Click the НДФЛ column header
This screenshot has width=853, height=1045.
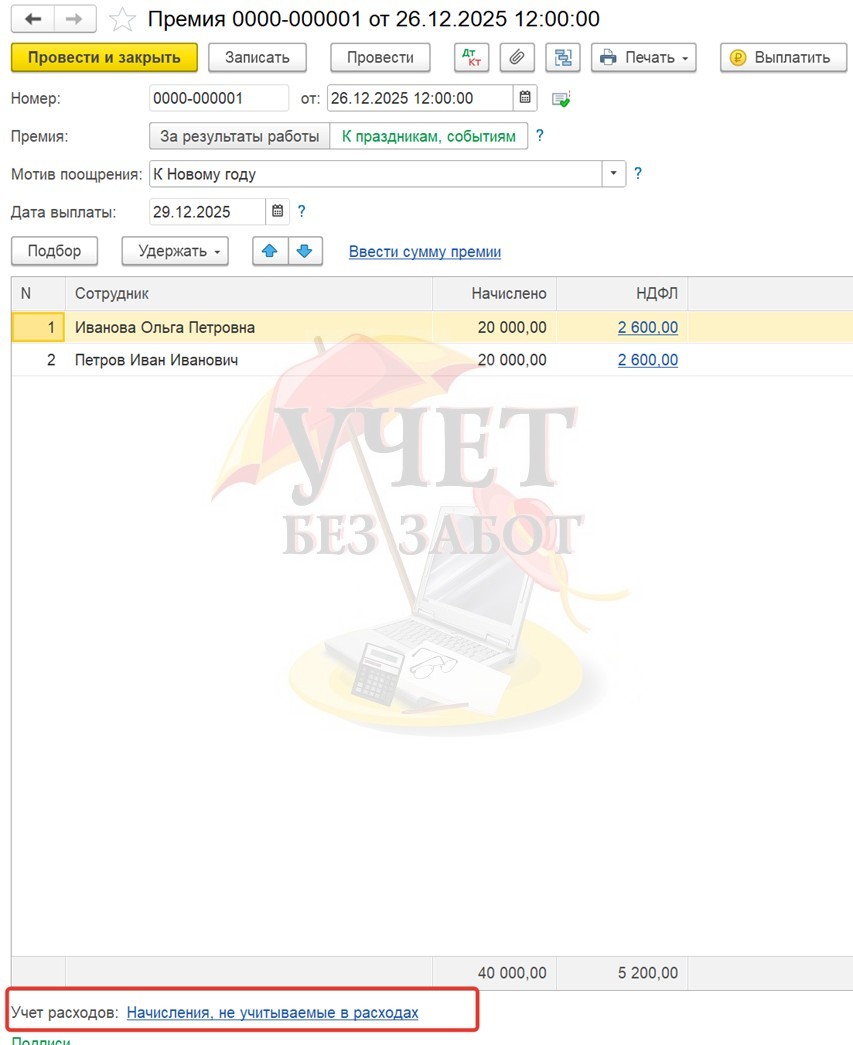(622, 294)
